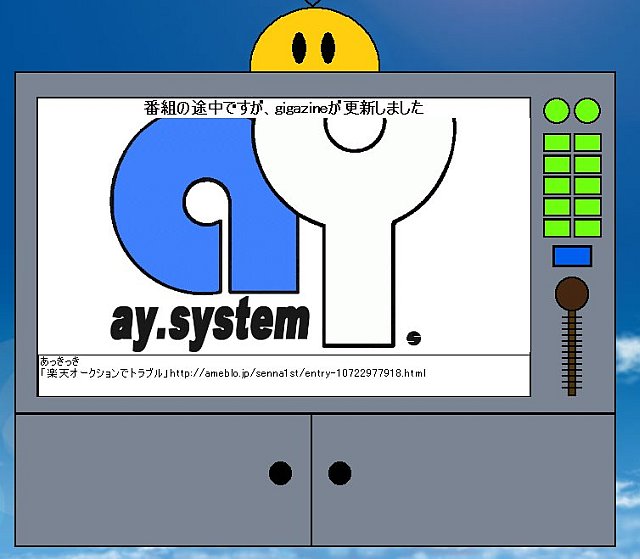Click the right round green button
This screenshot has height=559, width=640.
tap(587, 110)
